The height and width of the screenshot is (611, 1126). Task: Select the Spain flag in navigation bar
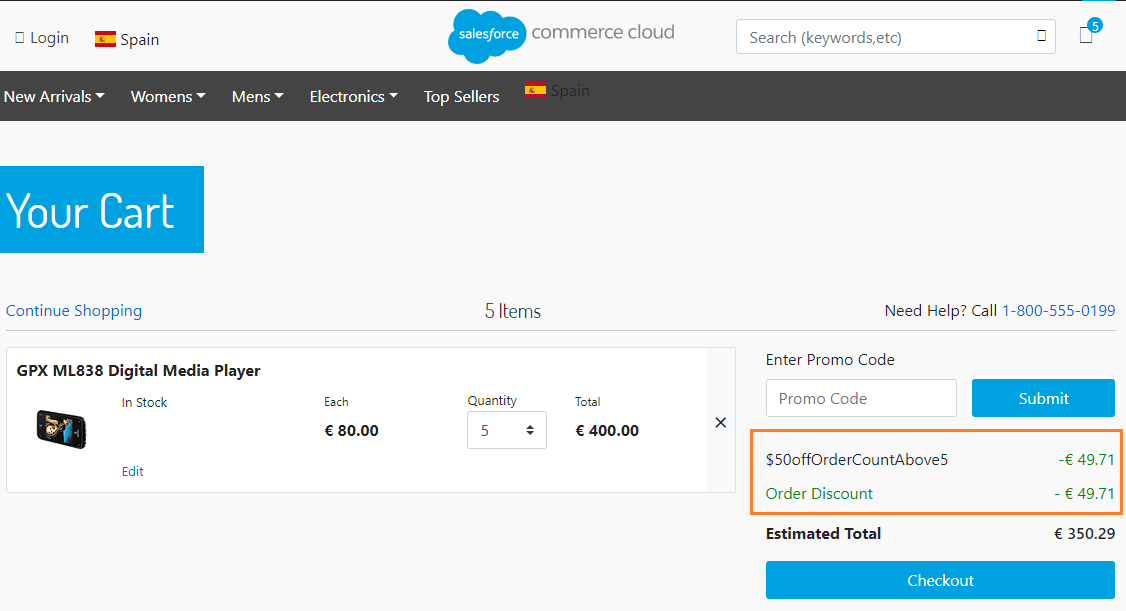pos(535,90)
